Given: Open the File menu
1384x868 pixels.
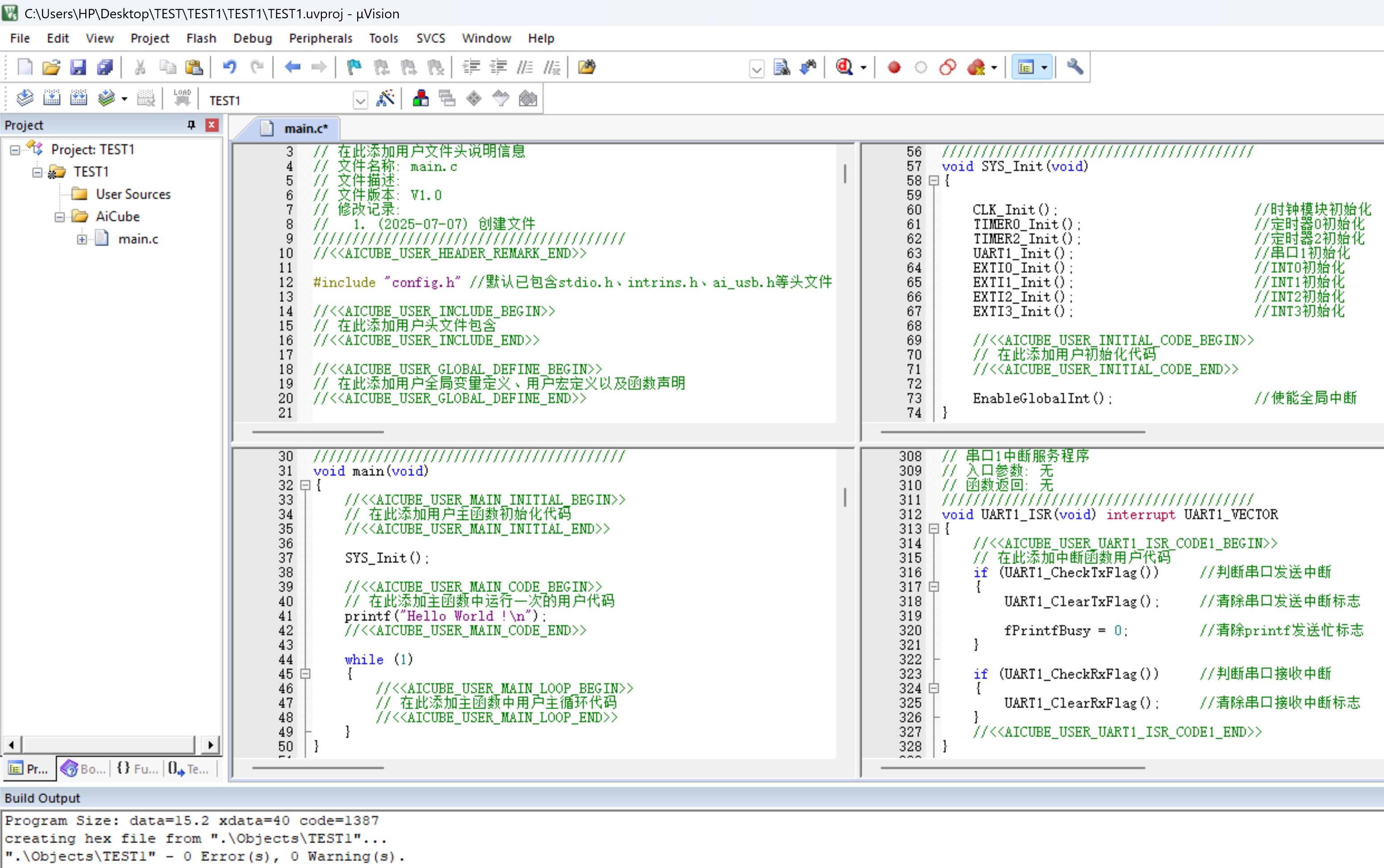Looking at the screenshot, I should coord(20,38).
